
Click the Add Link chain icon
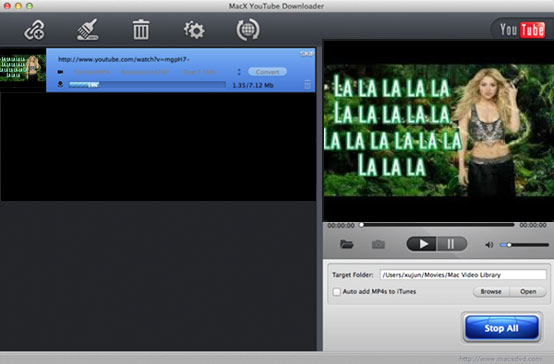click(x=34, y=30)
